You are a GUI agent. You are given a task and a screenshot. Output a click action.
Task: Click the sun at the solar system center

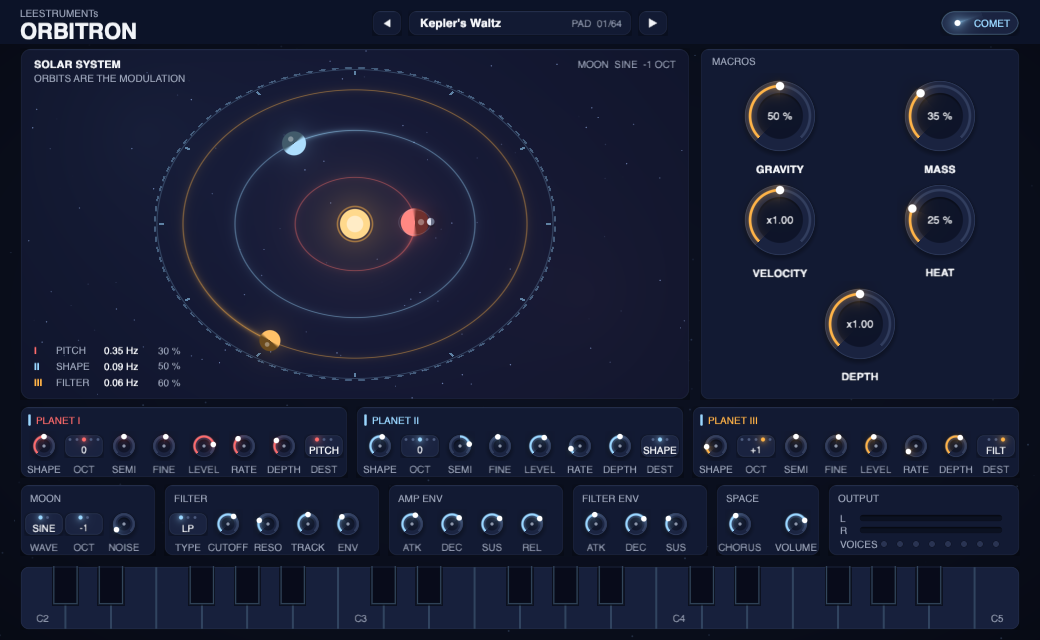tap(355, 224)
